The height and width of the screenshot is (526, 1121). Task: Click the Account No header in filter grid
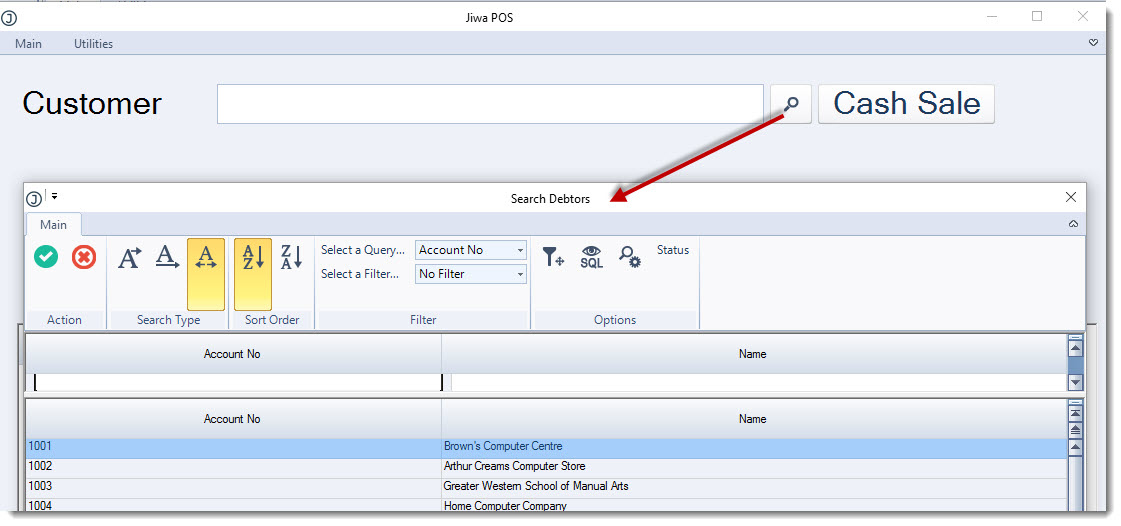tap(233, 354)
